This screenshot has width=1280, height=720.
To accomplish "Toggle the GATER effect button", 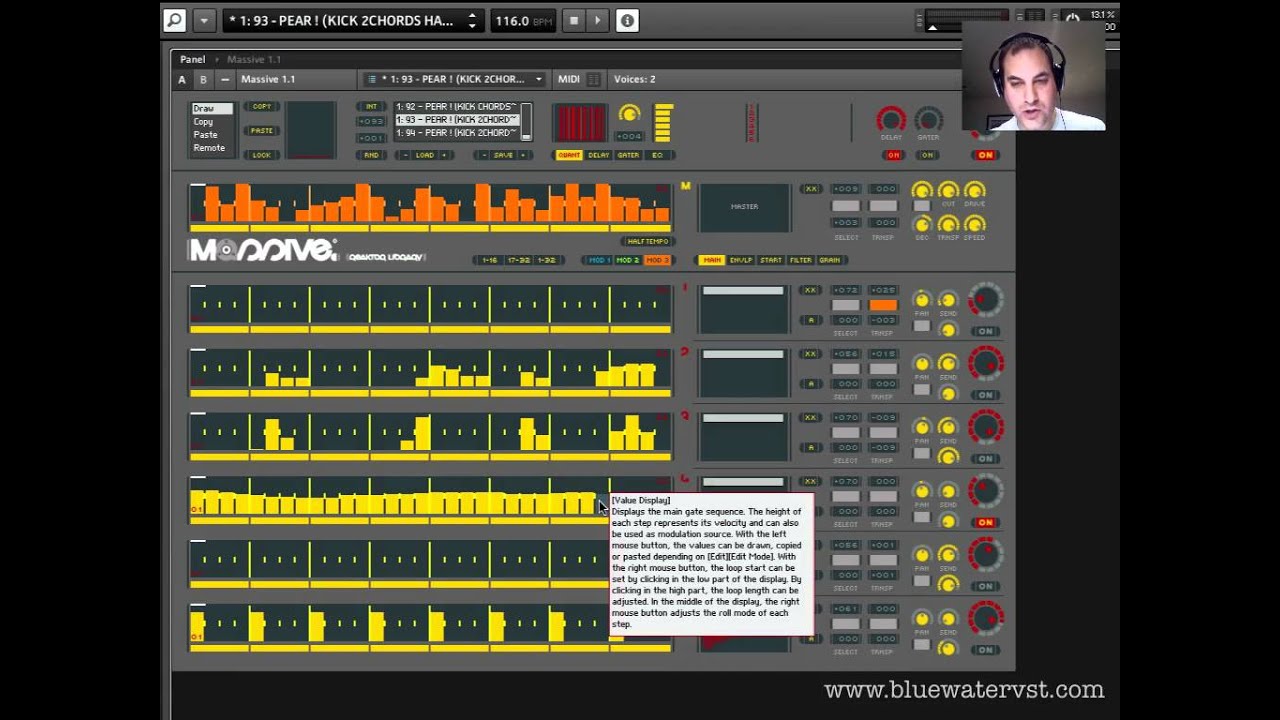I will (628, 155).
